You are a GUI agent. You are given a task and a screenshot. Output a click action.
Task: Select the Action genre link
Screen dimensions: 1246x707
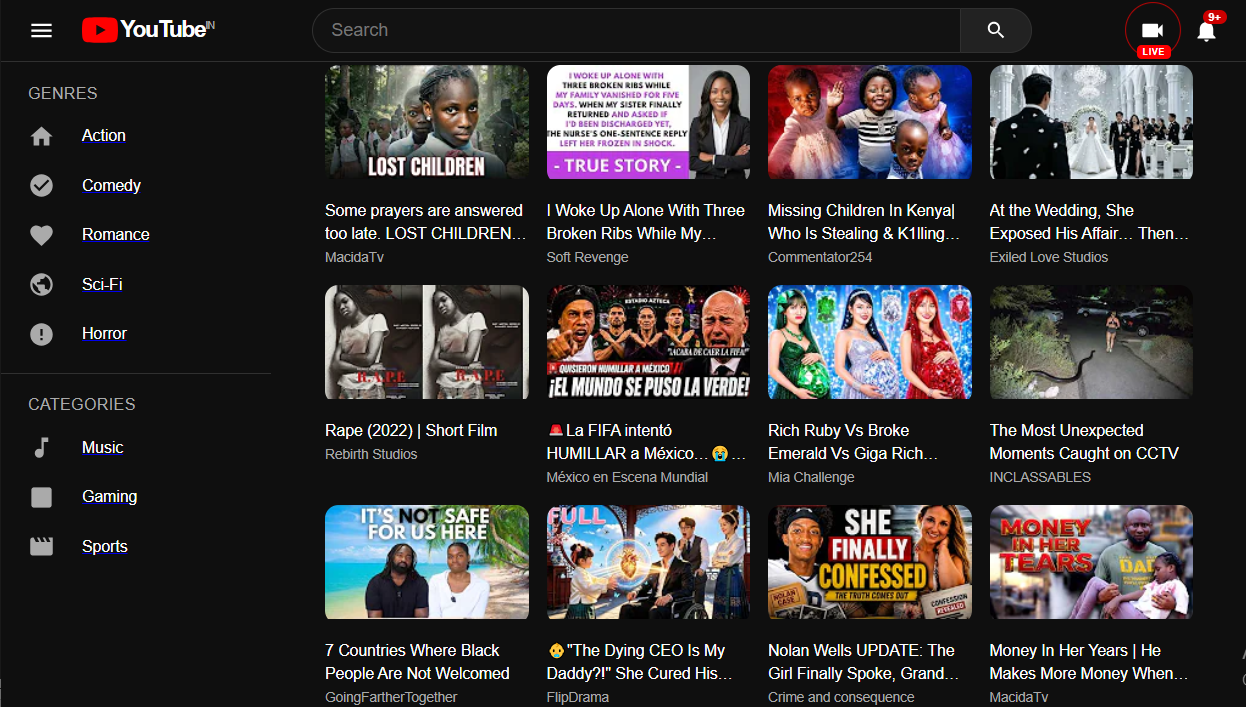104,135
